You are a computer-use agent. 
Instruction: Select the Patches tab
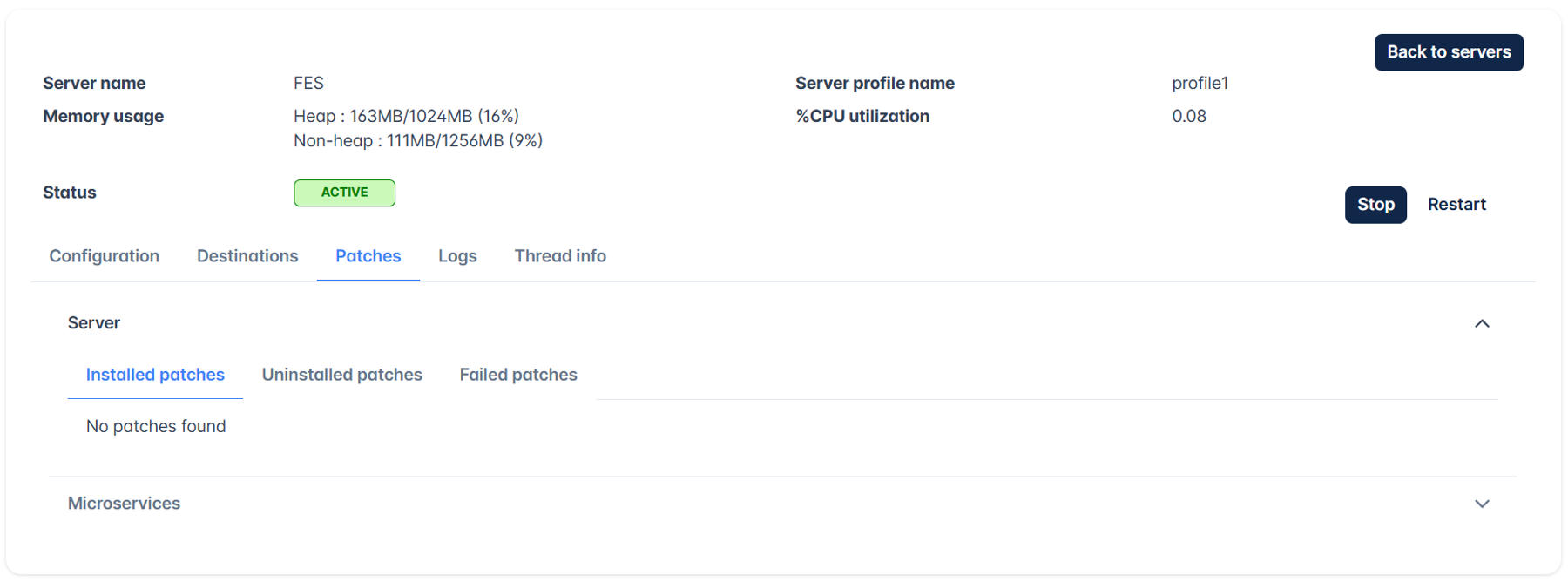coord(368,256)
